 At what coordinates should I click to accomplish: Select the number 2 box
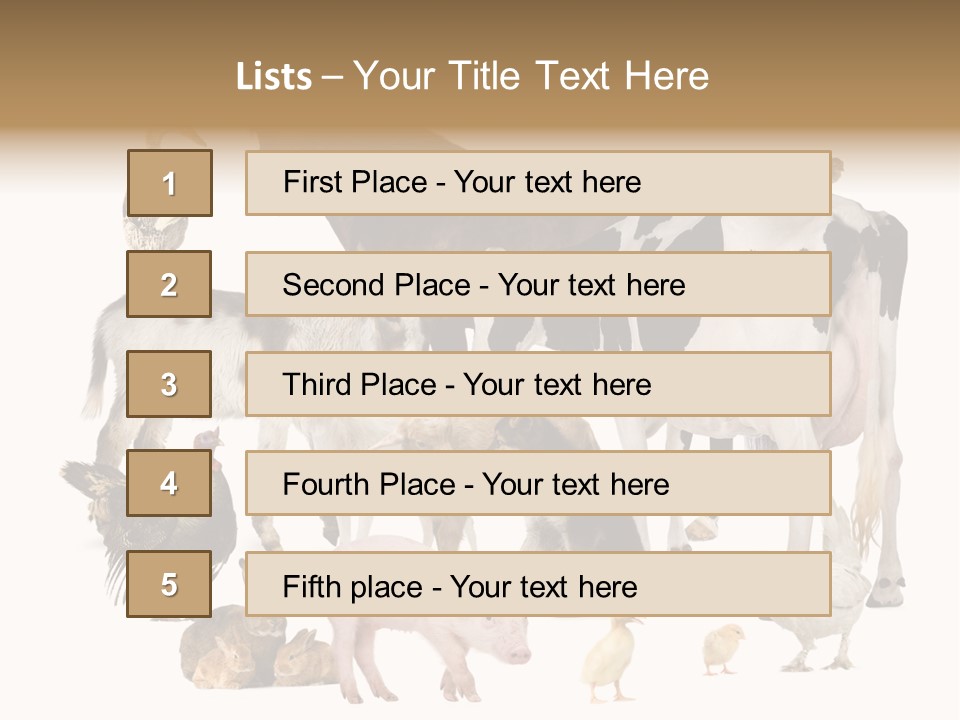[x=169, y=284]
